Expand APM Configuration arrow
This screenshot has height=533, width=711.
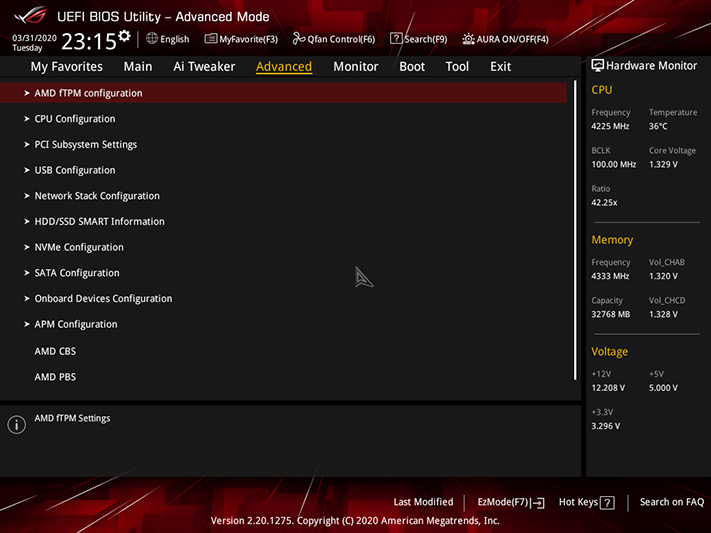point(27,324)
